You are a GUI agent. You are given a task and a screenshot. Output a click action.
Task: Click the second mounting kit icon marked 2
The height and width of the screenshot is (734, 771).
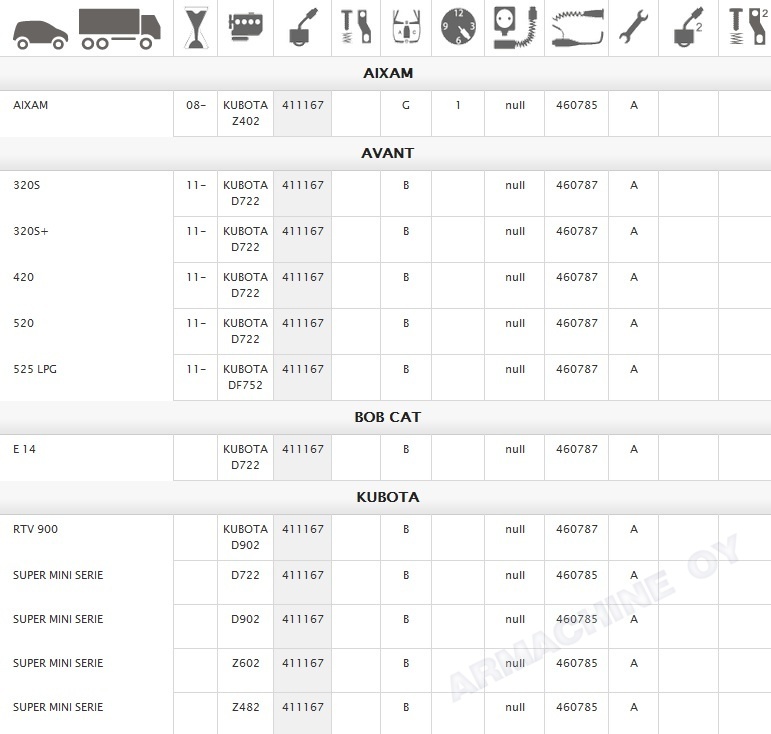coord(748,27)
